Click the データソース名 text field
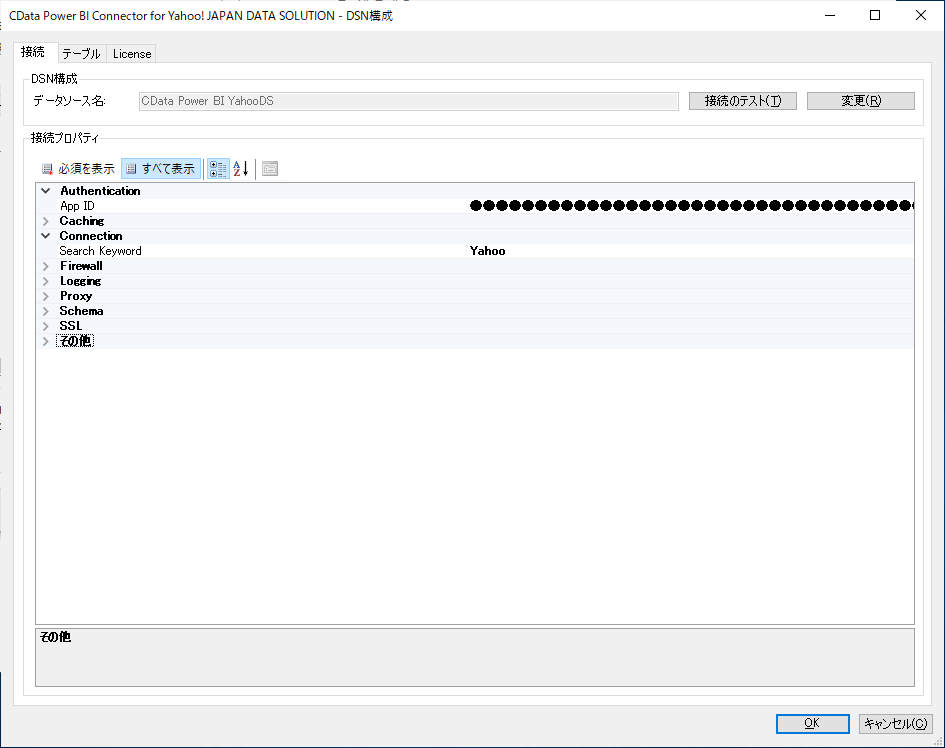 click(x=409, y=101)
